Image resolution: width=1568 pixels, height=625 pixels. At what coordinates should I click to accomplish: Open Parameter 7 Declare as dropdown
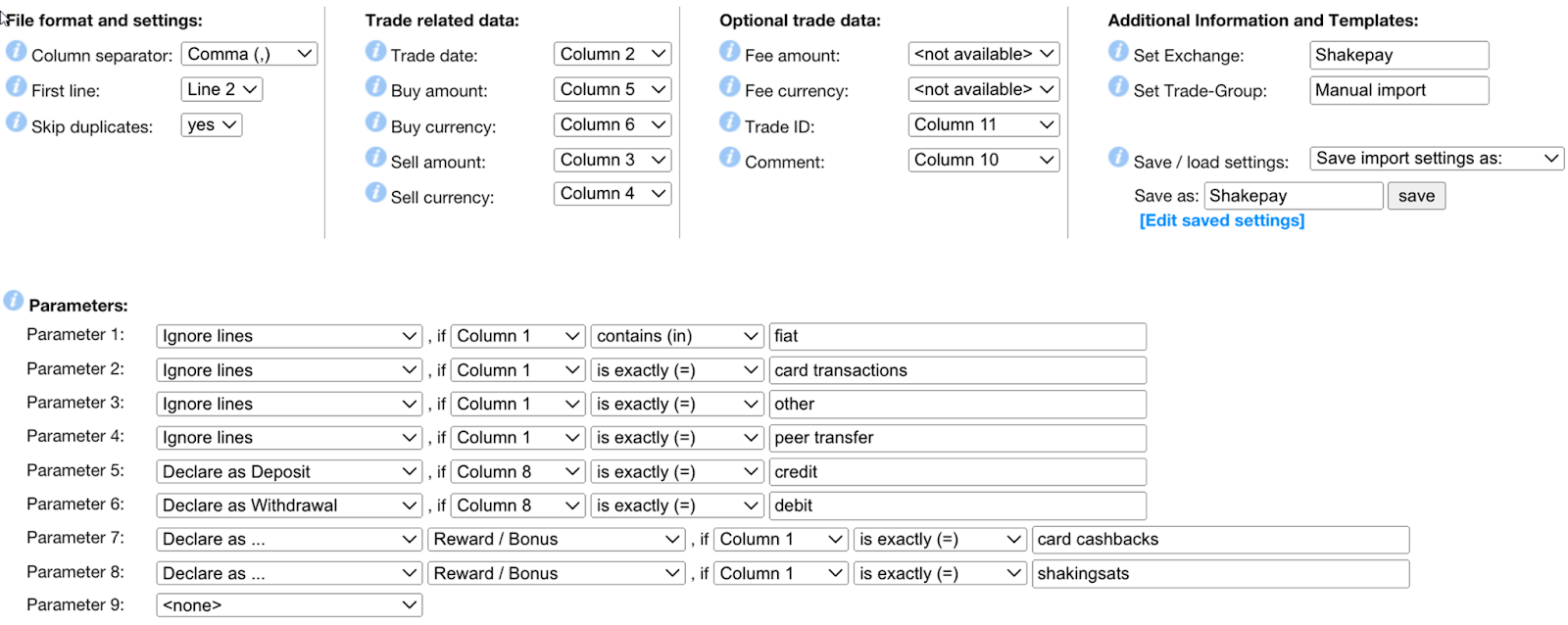(x=289, y=540)
